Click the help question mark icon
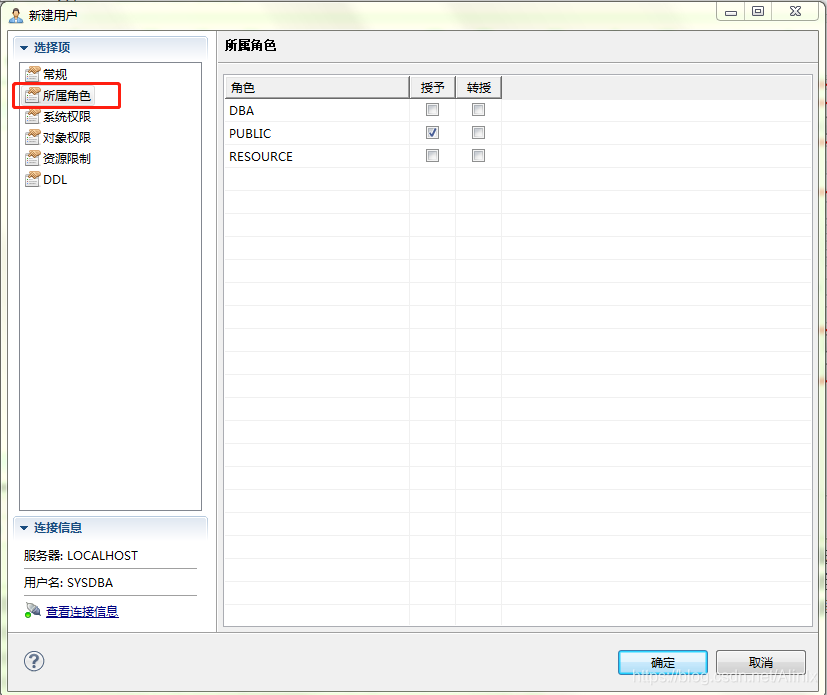The height and width of the screenshot is (695, 827). click(34, 661)
